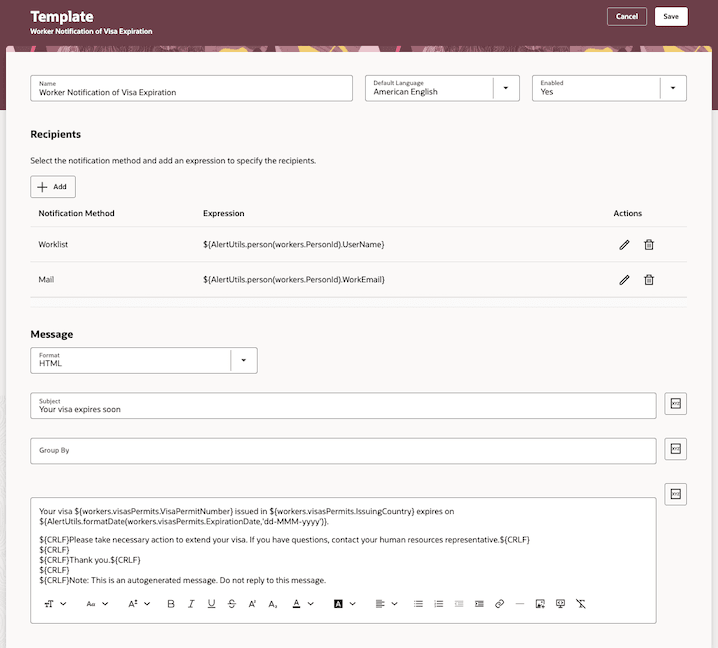718x648 pixels.
Task: Open the text case style dropdown
Action: click(x=97, y=604)
